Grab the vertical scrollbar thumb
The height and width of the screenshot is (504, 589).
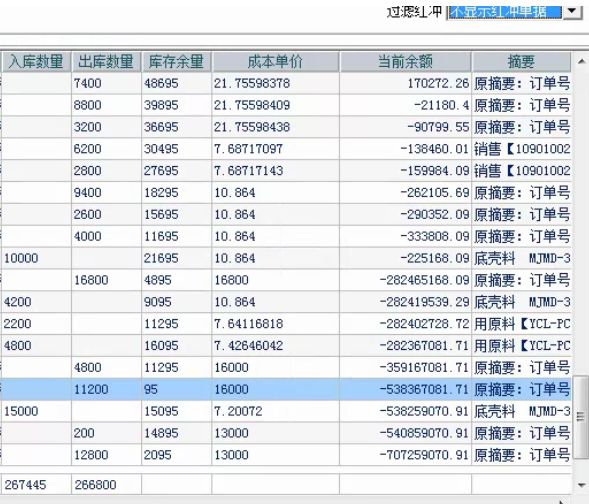(580, 416)
